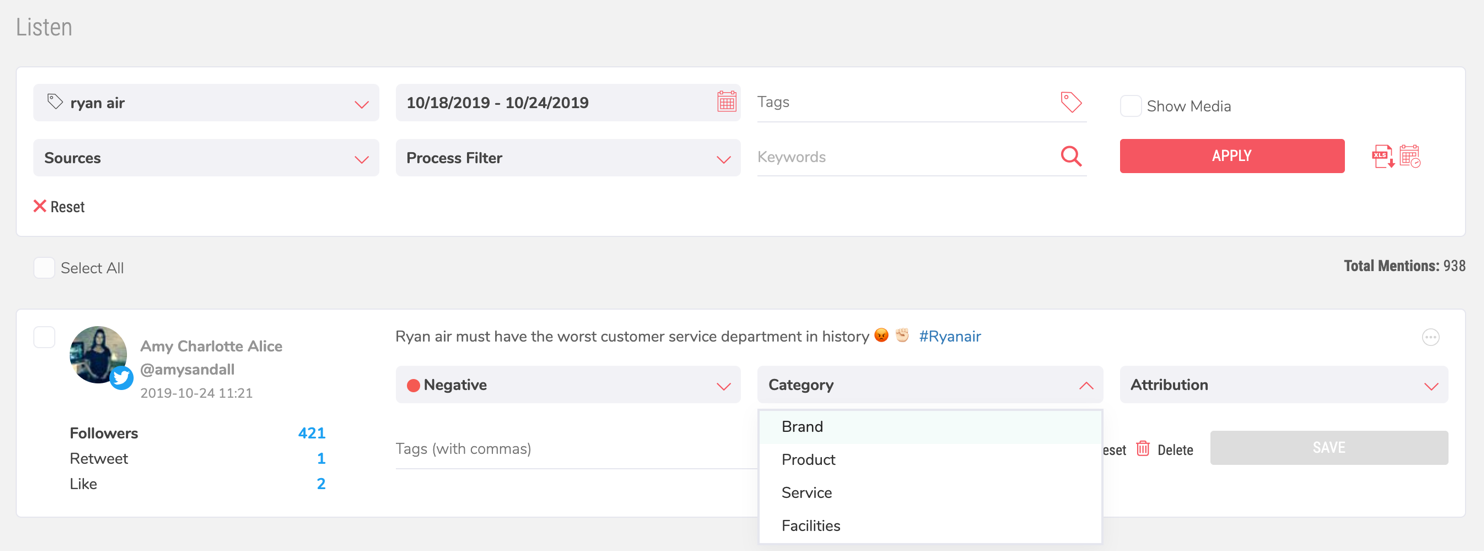Screen dimensions: 1484x551
Task: Open the 10/18/2019 - 10/24/2019 date picker
Action: tap(568, 103)
